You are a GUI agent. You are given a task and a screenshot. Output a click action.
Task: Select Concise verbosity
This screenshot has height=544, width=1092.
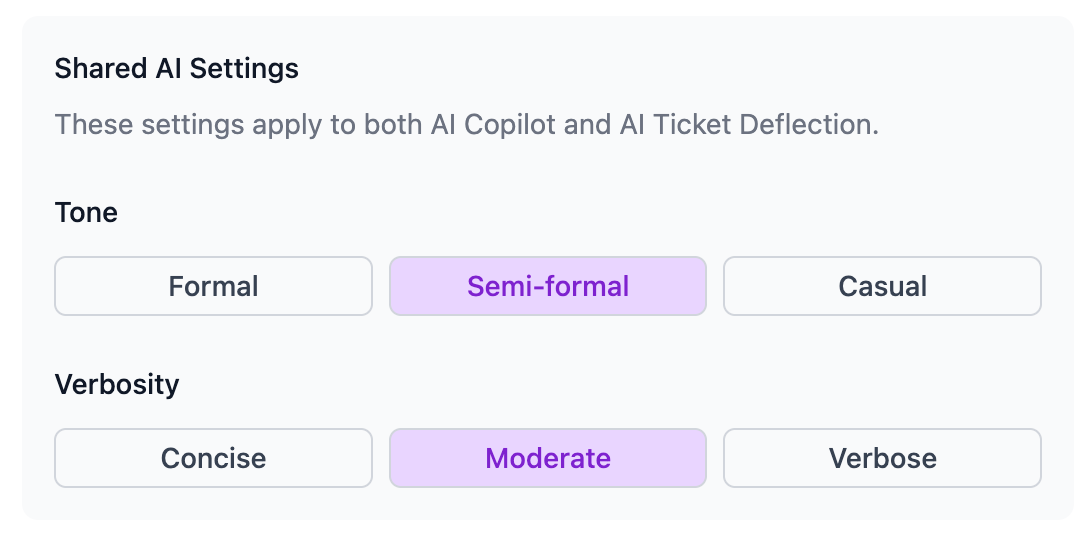[x=213, y=458]
